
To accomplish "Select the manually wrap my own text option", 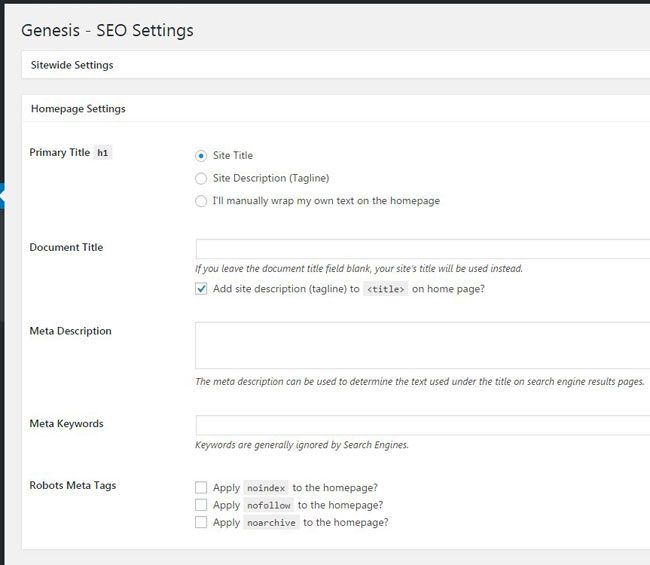I will click(x=201, y=201).
